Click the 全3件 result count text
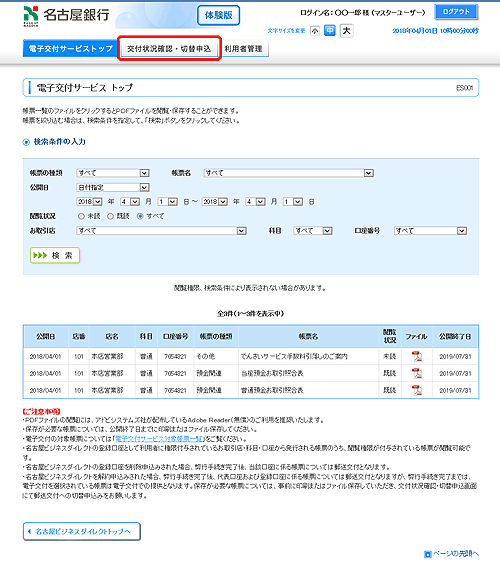Image resolution: width=500 pixels, height=579 pixels. [x=250, y=314]
